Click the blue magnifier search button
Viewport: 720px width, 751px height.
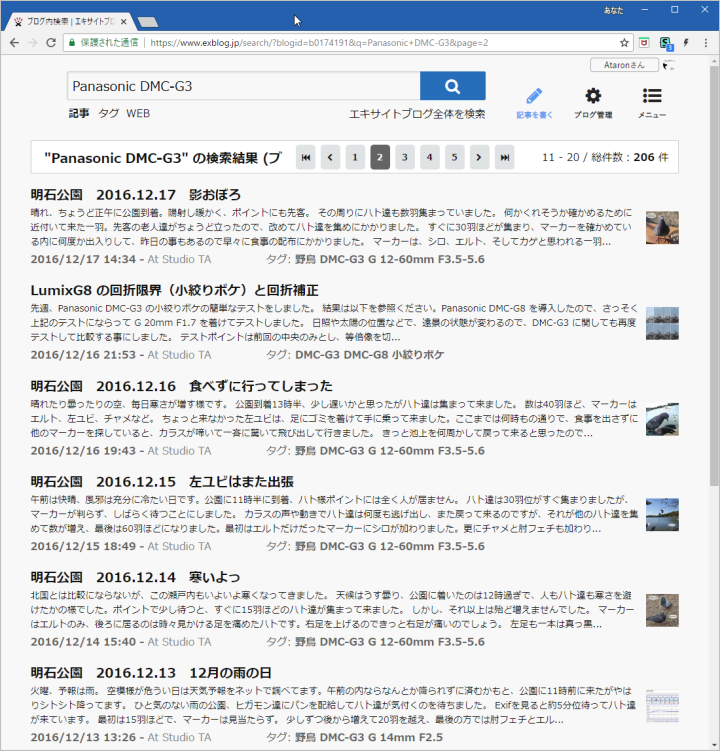coord(453,86)
